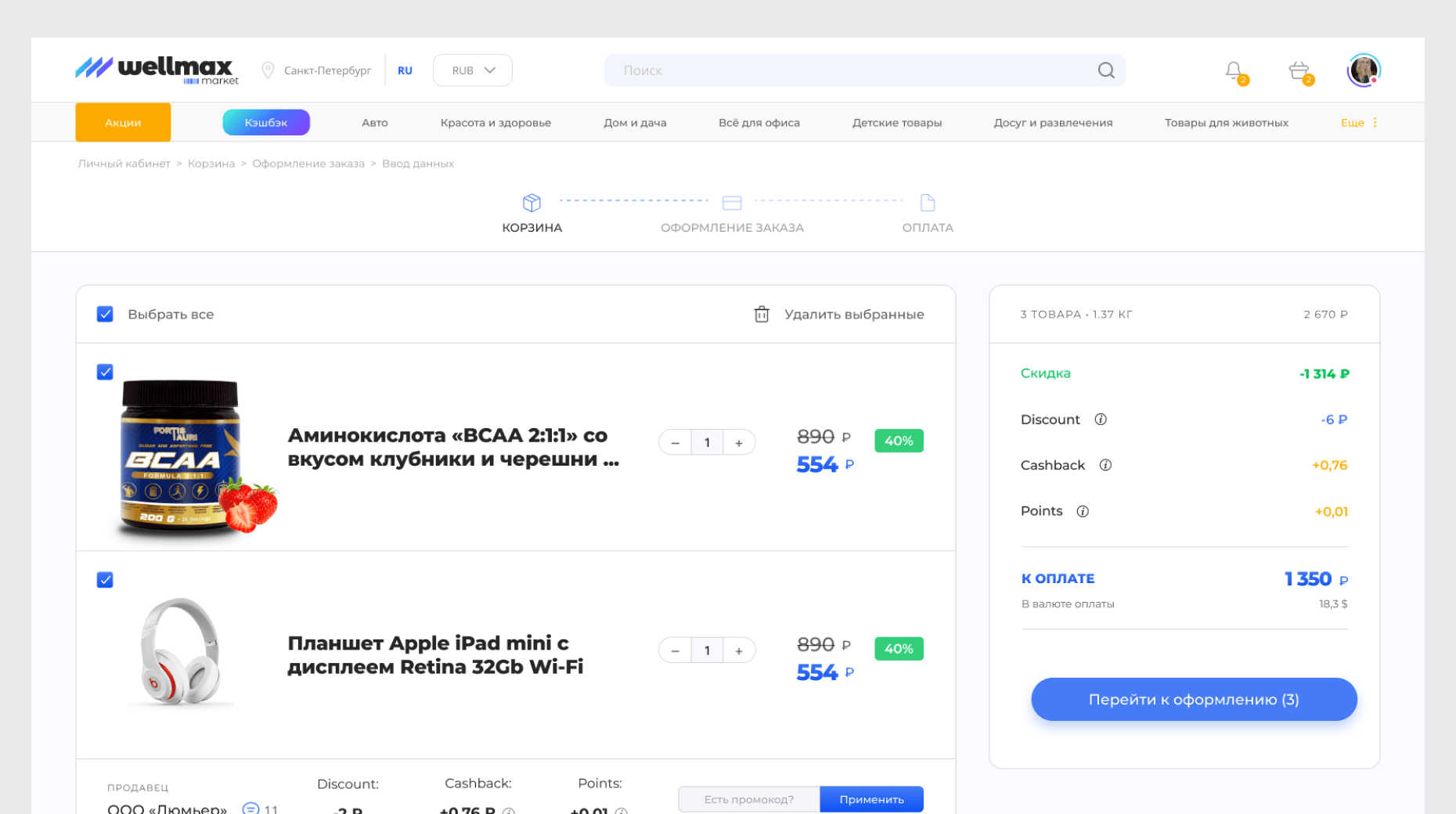The image size is (1456, 814).
Task: Select the Авто category
Action: 375,123
